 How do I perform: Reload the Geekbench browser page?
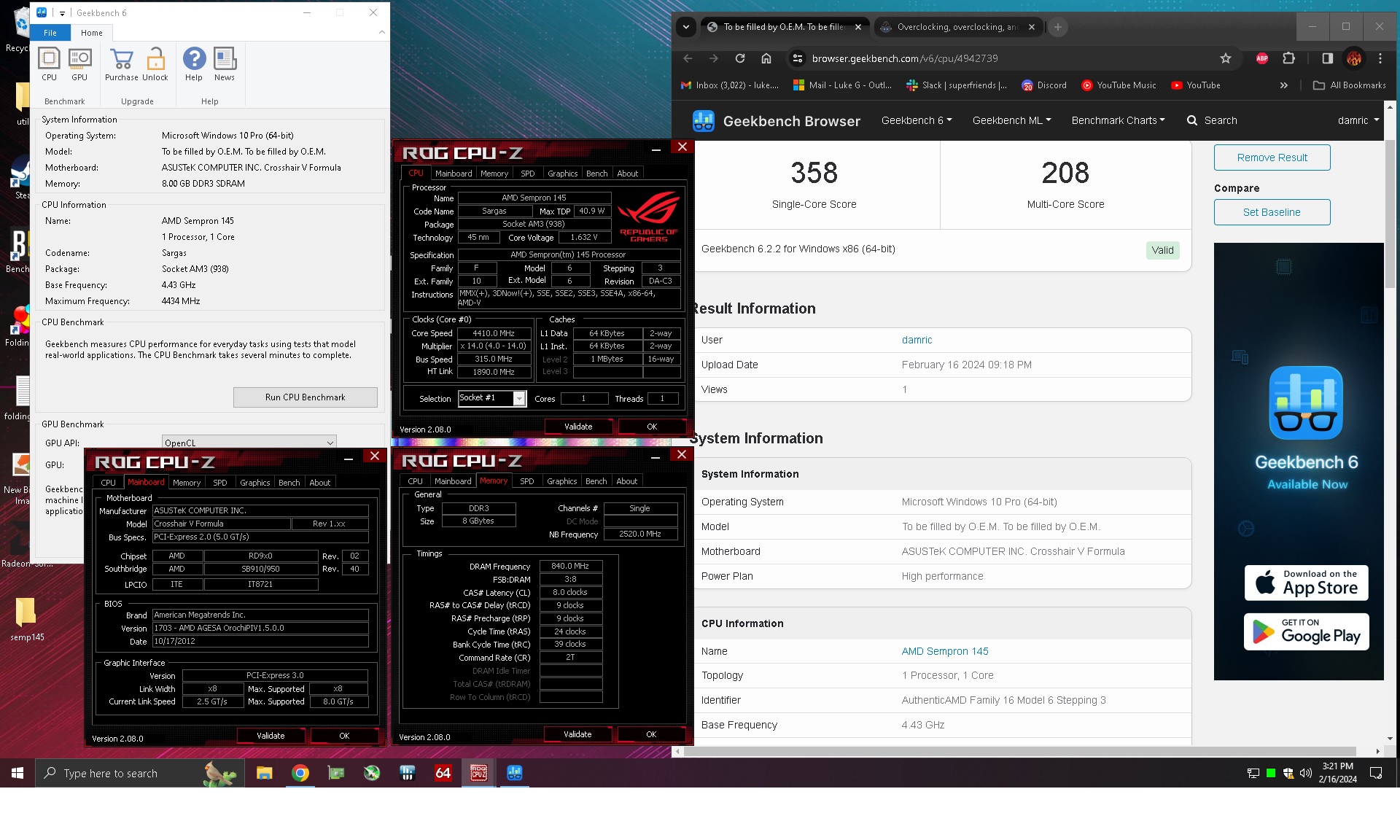[739, 58]
